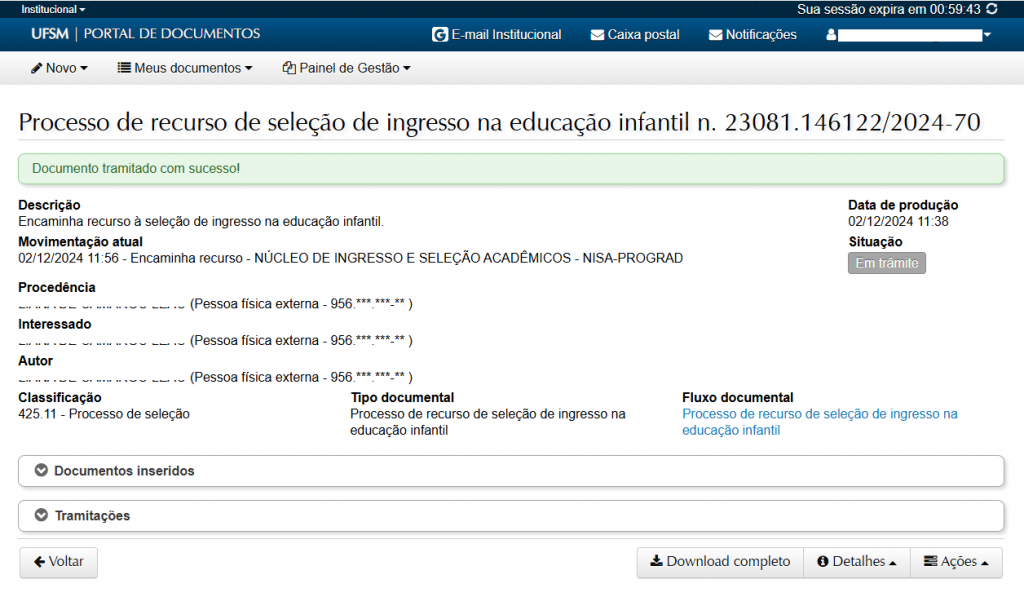Click the user profile icon

pyautogui.click(x=830, y=35)
